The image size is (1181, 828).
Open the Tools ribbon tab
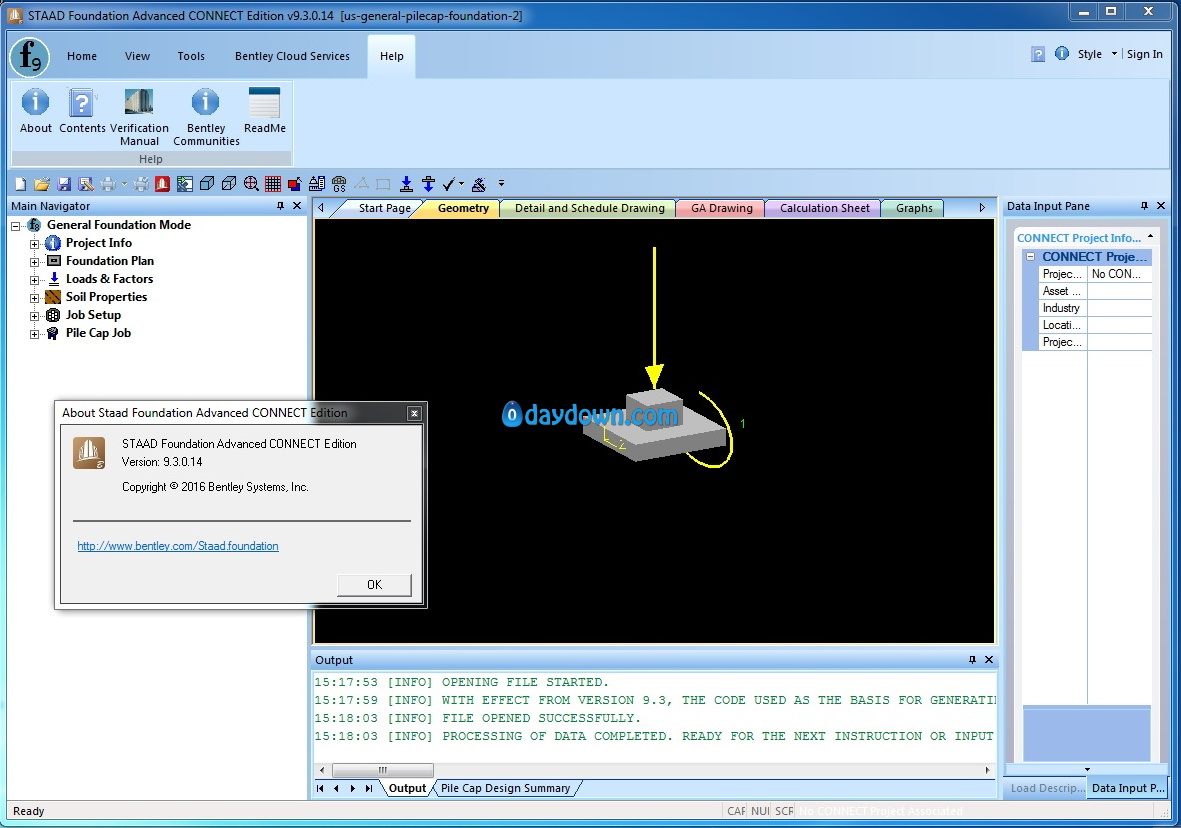click(x=191, y=56)
